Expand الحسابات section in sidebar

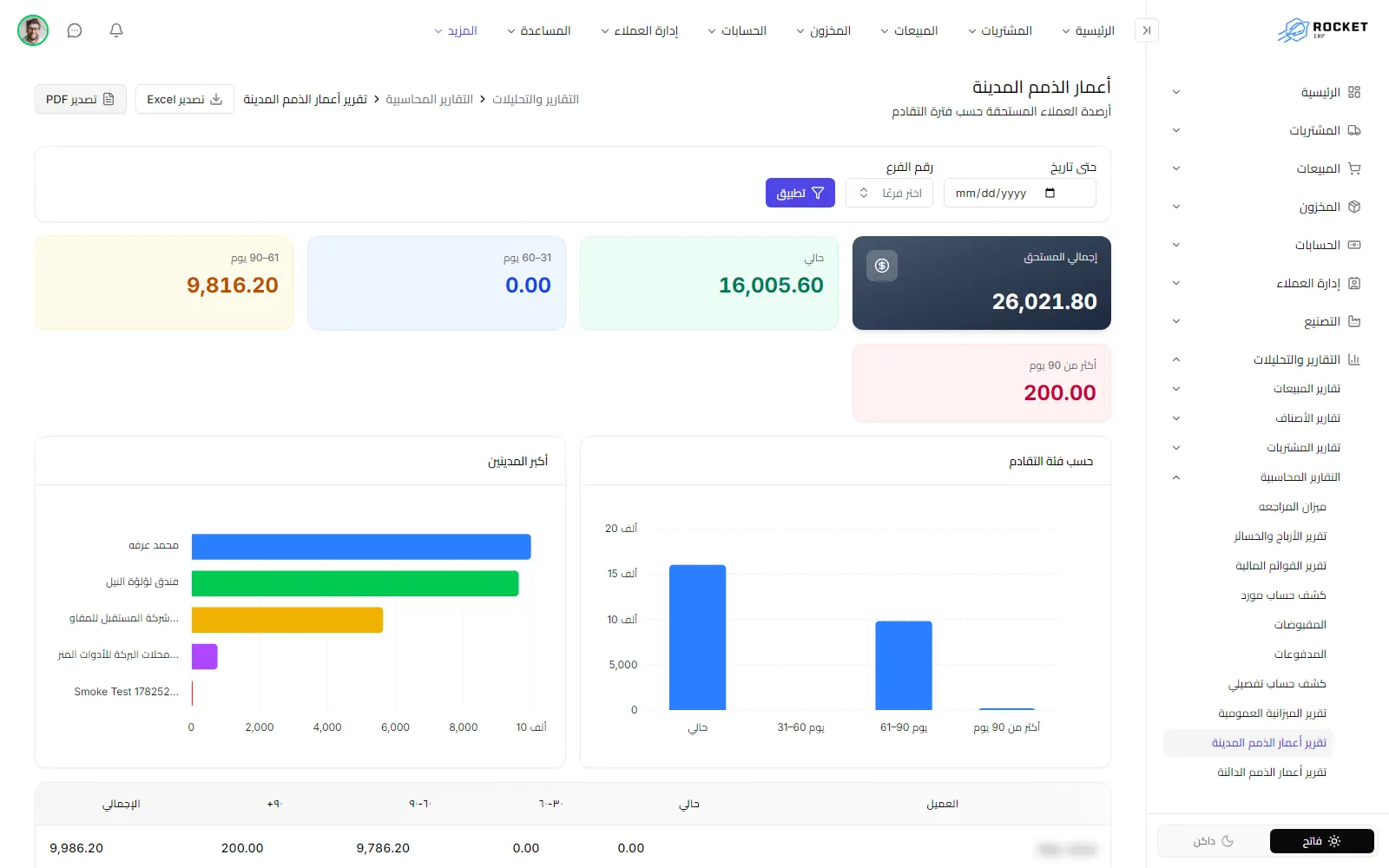[1176, 245]
